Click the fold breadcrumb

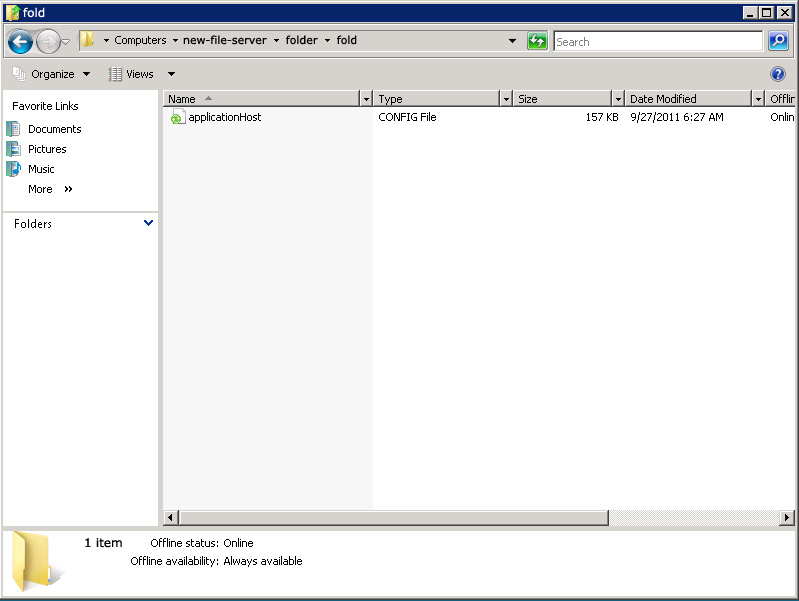[347, 40]
